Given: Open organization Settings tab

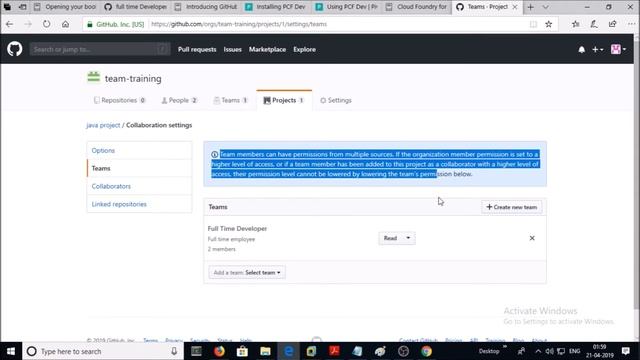Looking at the screenshot, I should click(x=336, y=100).
